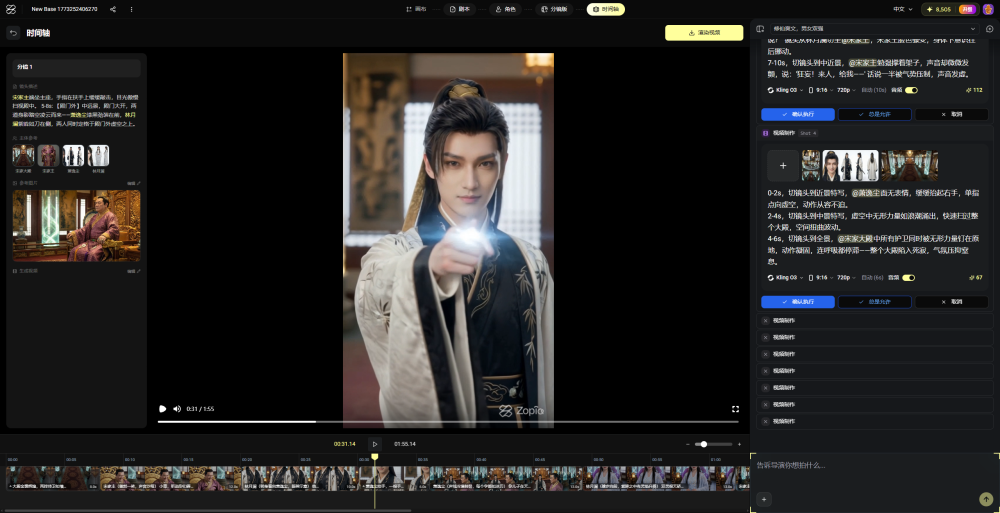The height and width of the screenshot is (513, 1000).
Task: Click the Shot 4 tag label
Action: point(808,133)
